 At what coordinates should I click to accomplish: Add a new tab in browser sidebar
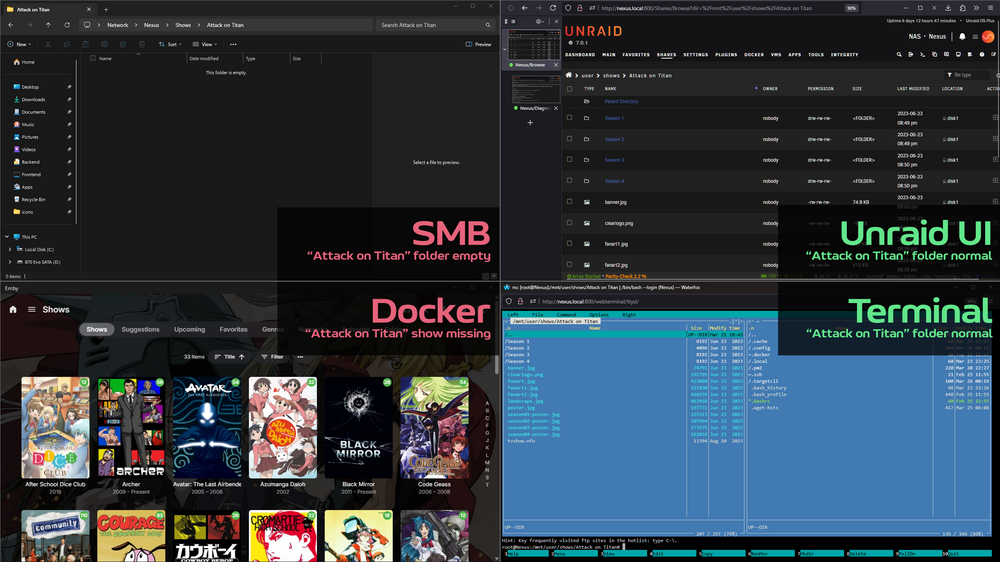(x=530, y=122)
